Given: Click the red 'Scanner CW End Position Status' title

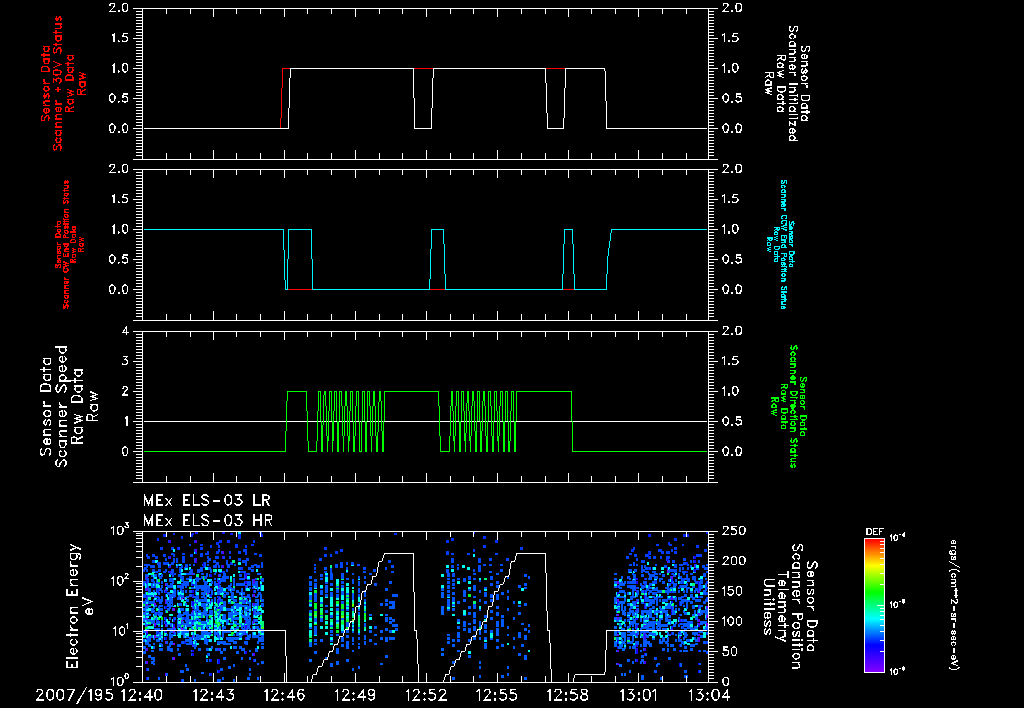Looking at the screenshot, I should (x=65, y=245).
